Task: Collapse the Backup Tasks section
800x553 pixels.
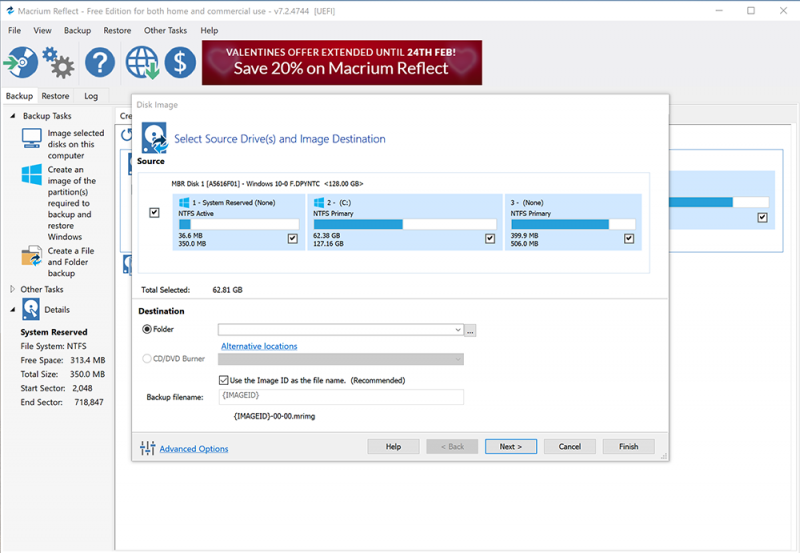Action: 12,116
